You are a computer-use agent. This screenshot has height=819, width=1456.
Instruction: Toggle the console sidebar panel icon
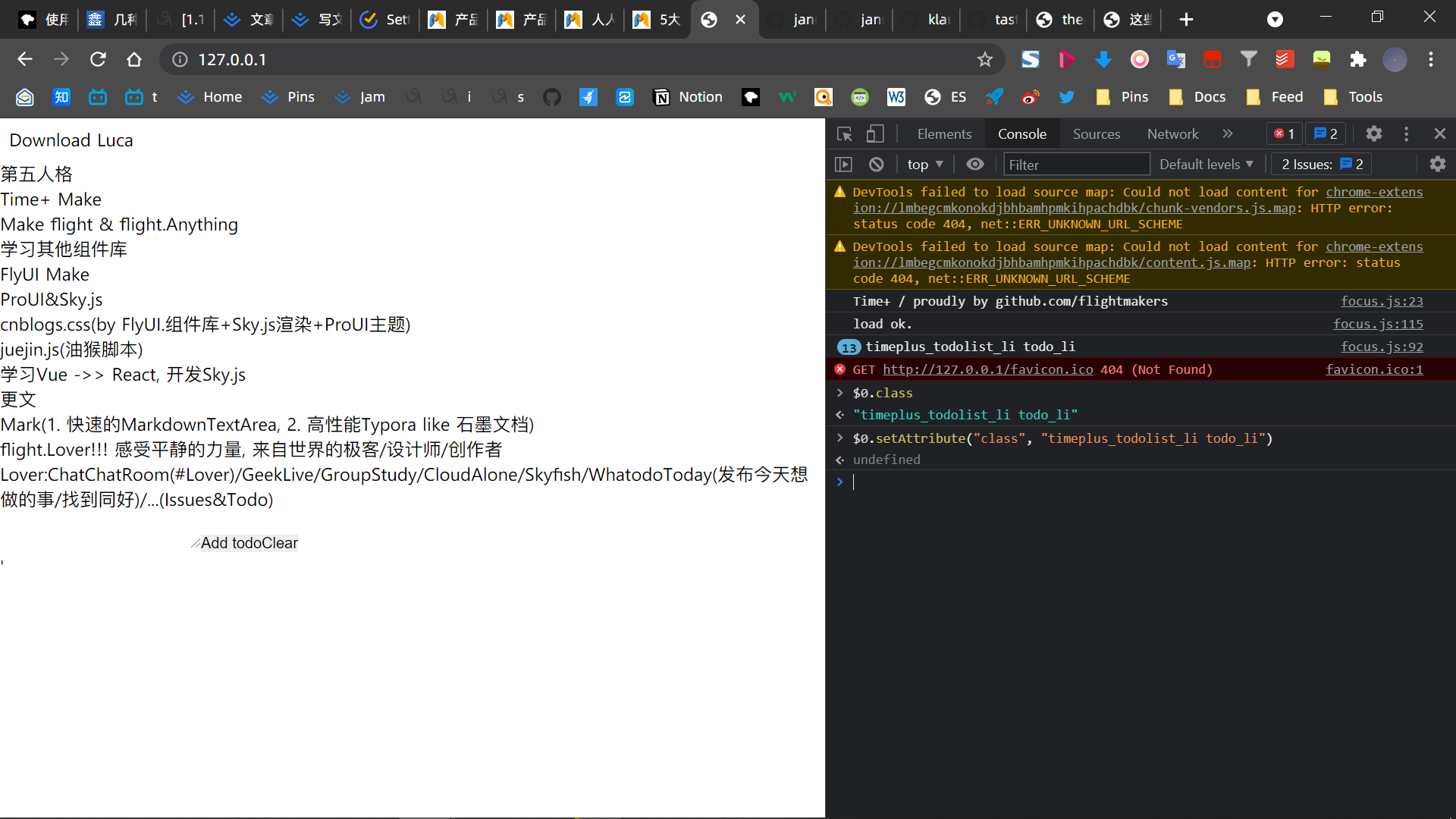click(843, 164)
